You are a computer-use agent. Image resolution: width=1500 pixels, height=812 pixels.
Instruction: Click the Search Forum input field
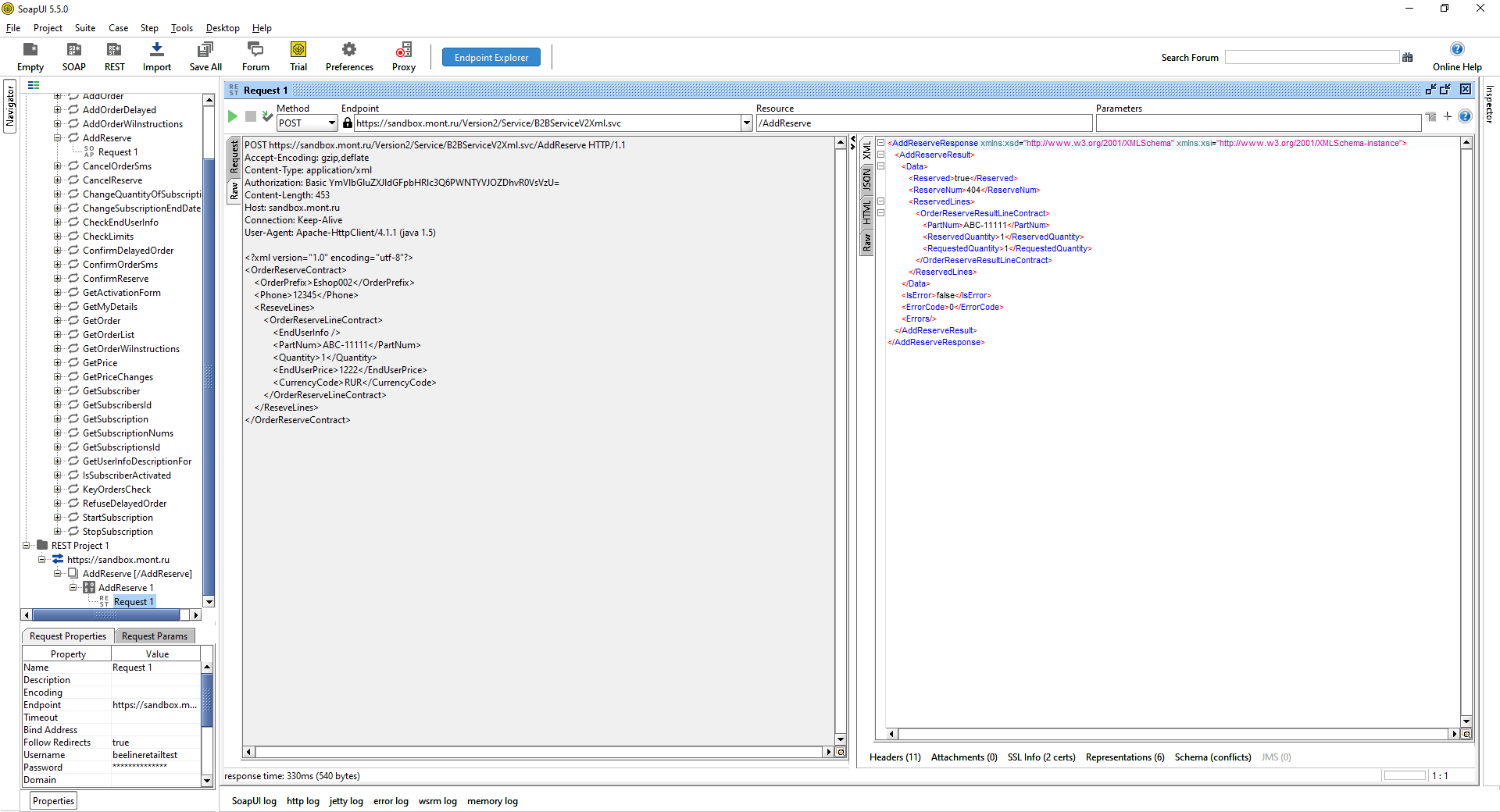pos(1312,58)
